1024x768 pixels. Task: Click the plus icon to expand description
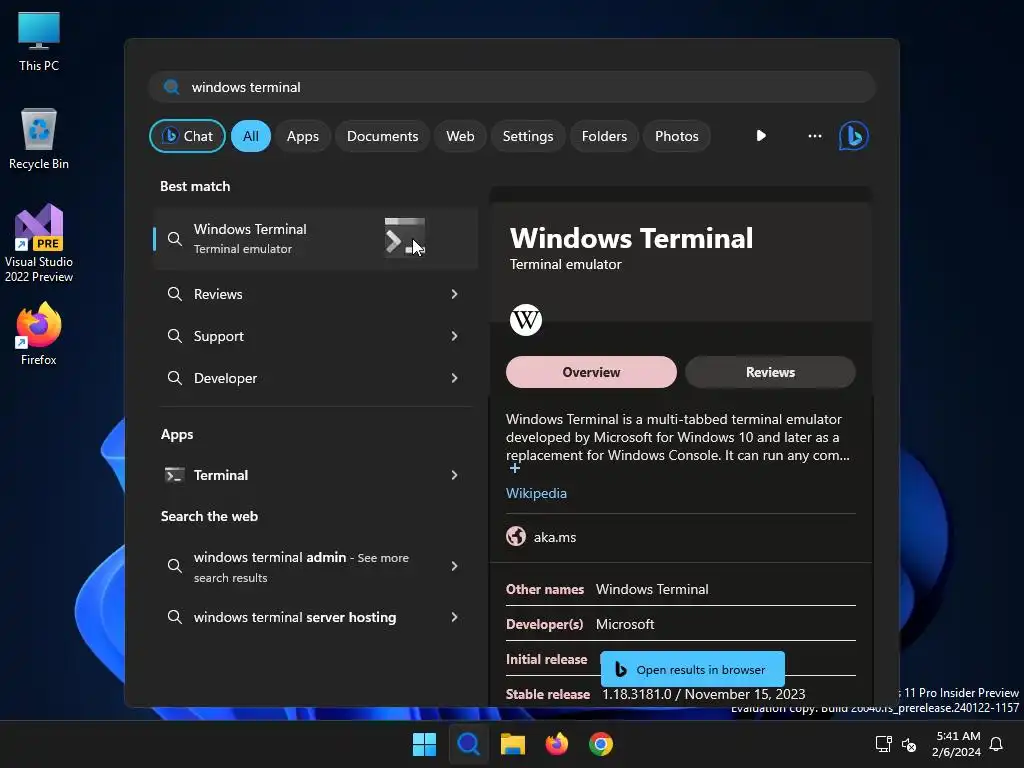point(515,468)
